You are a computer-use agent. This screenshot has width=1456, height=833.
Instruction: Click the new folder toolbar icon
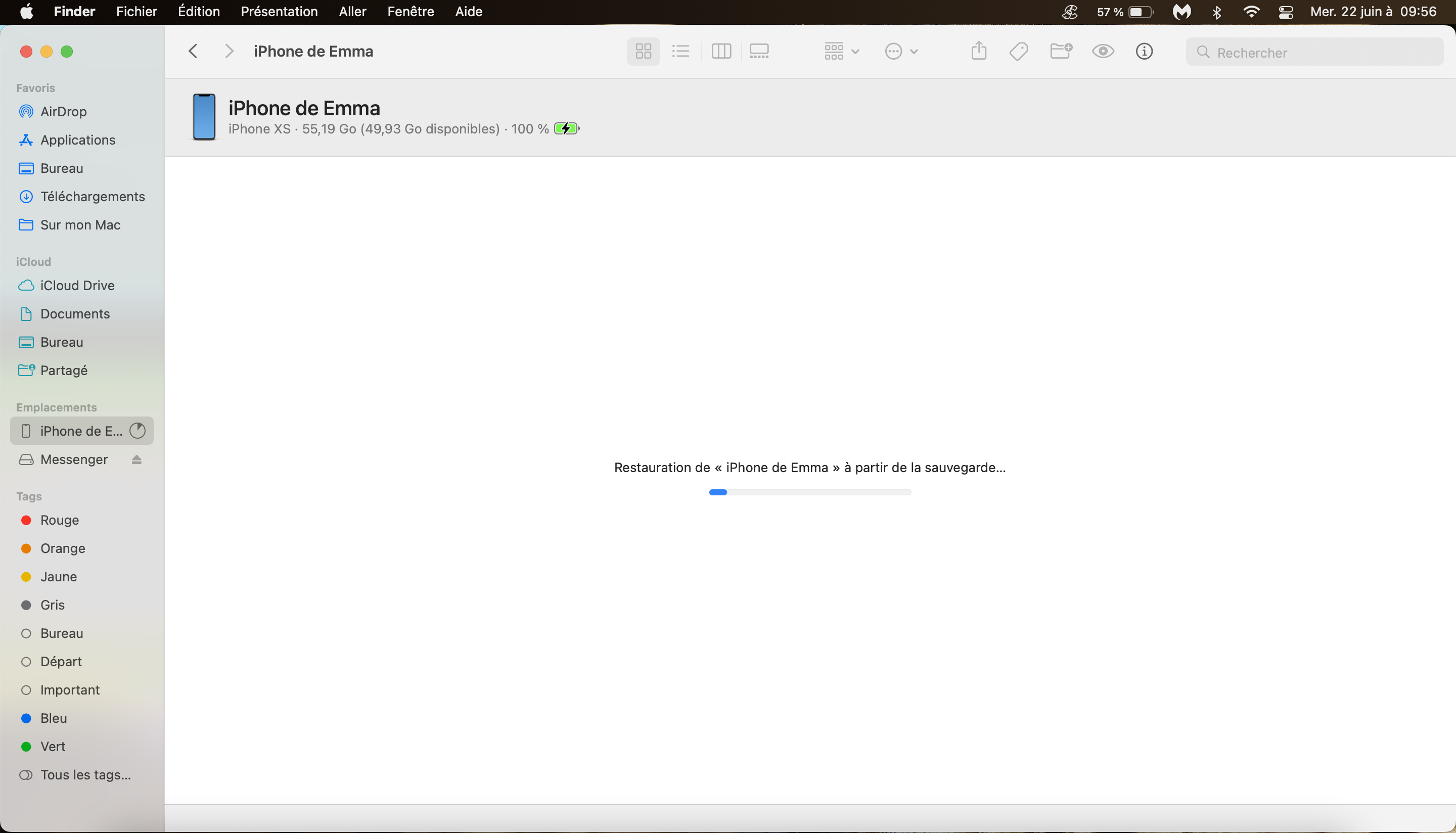pyautogui.click(x=1061, y=52)
